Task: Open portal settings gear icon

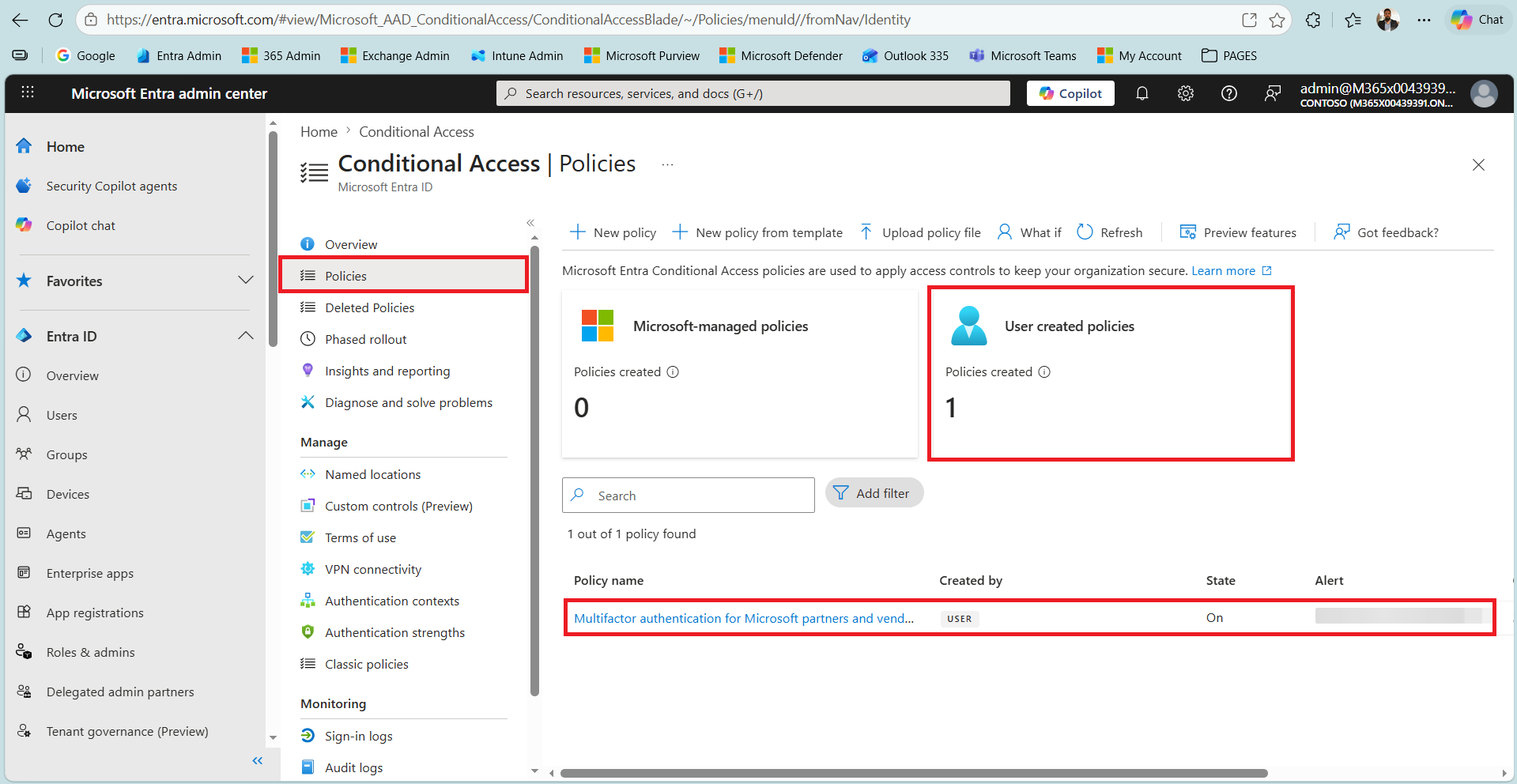Action: pos(1186,93)
